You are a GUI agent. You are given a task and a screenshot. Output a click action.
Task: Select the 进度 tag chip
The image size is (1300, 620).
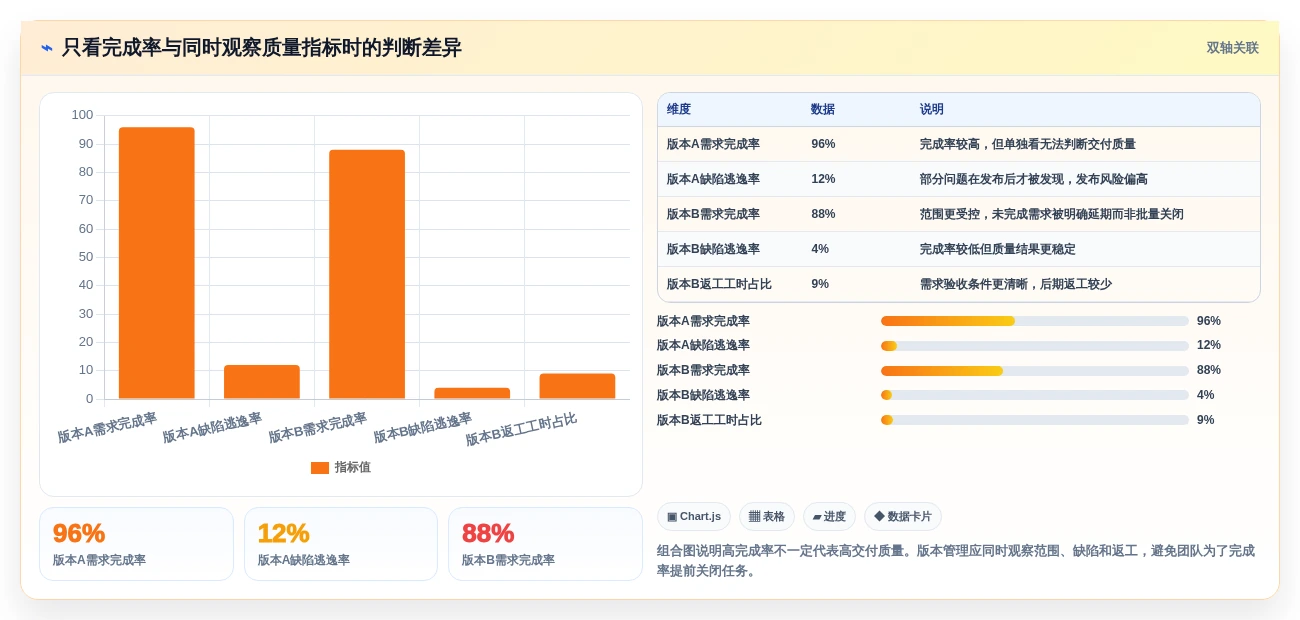829,517
